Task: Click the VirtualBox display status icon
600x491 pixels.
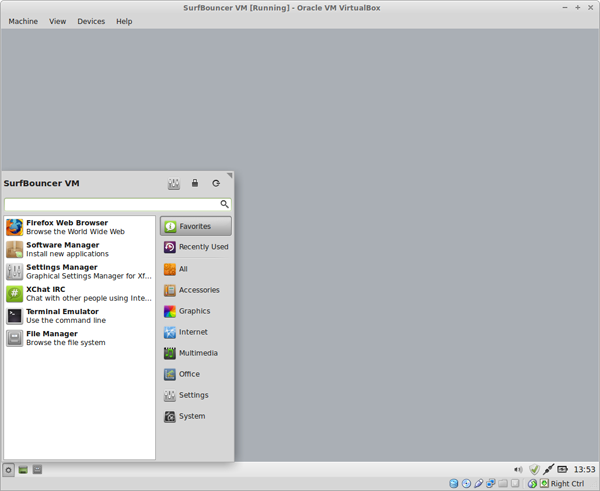Action: [x=515, y=484]
